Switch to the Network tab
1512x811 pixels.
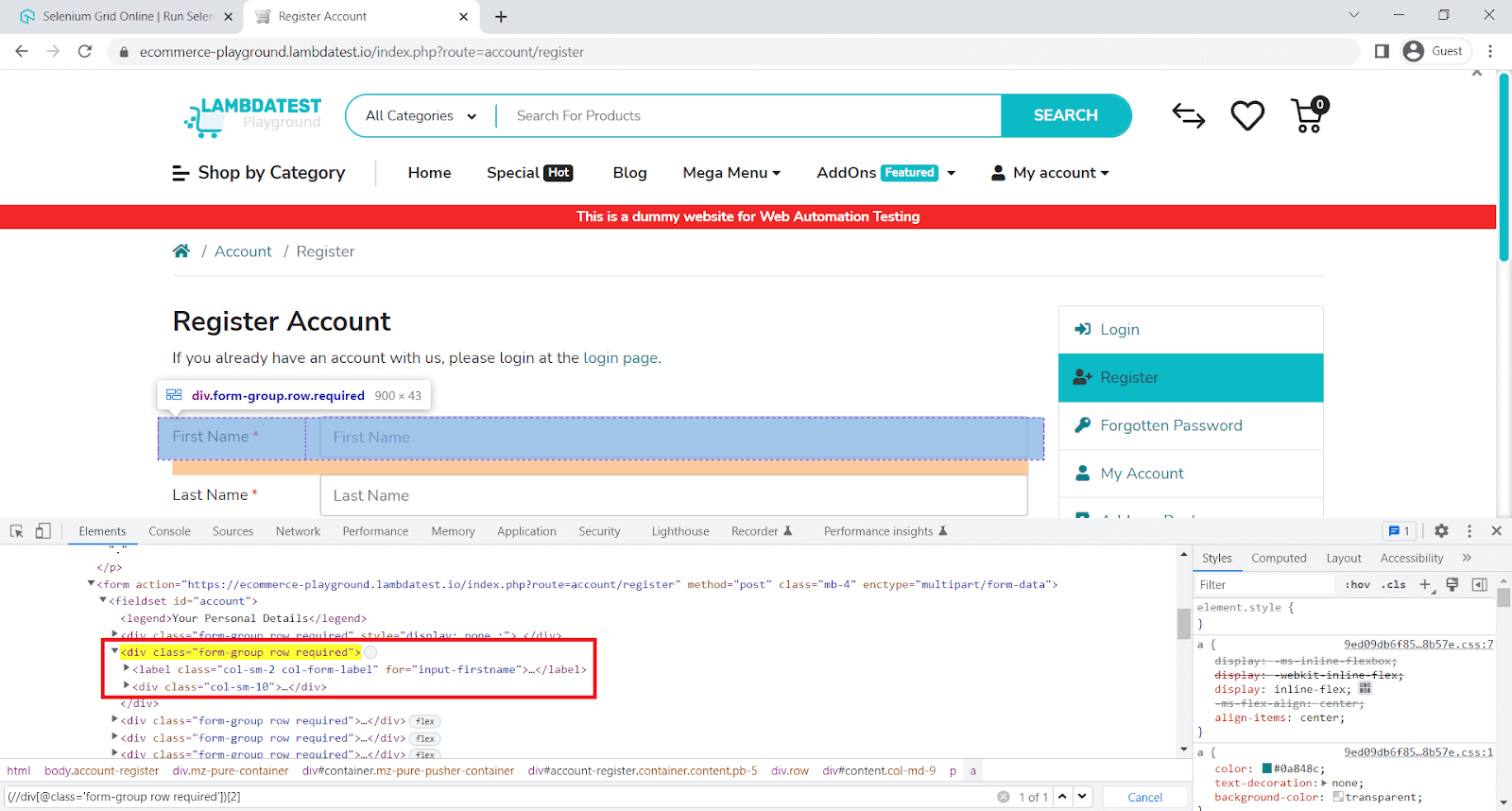click(298, 531)
